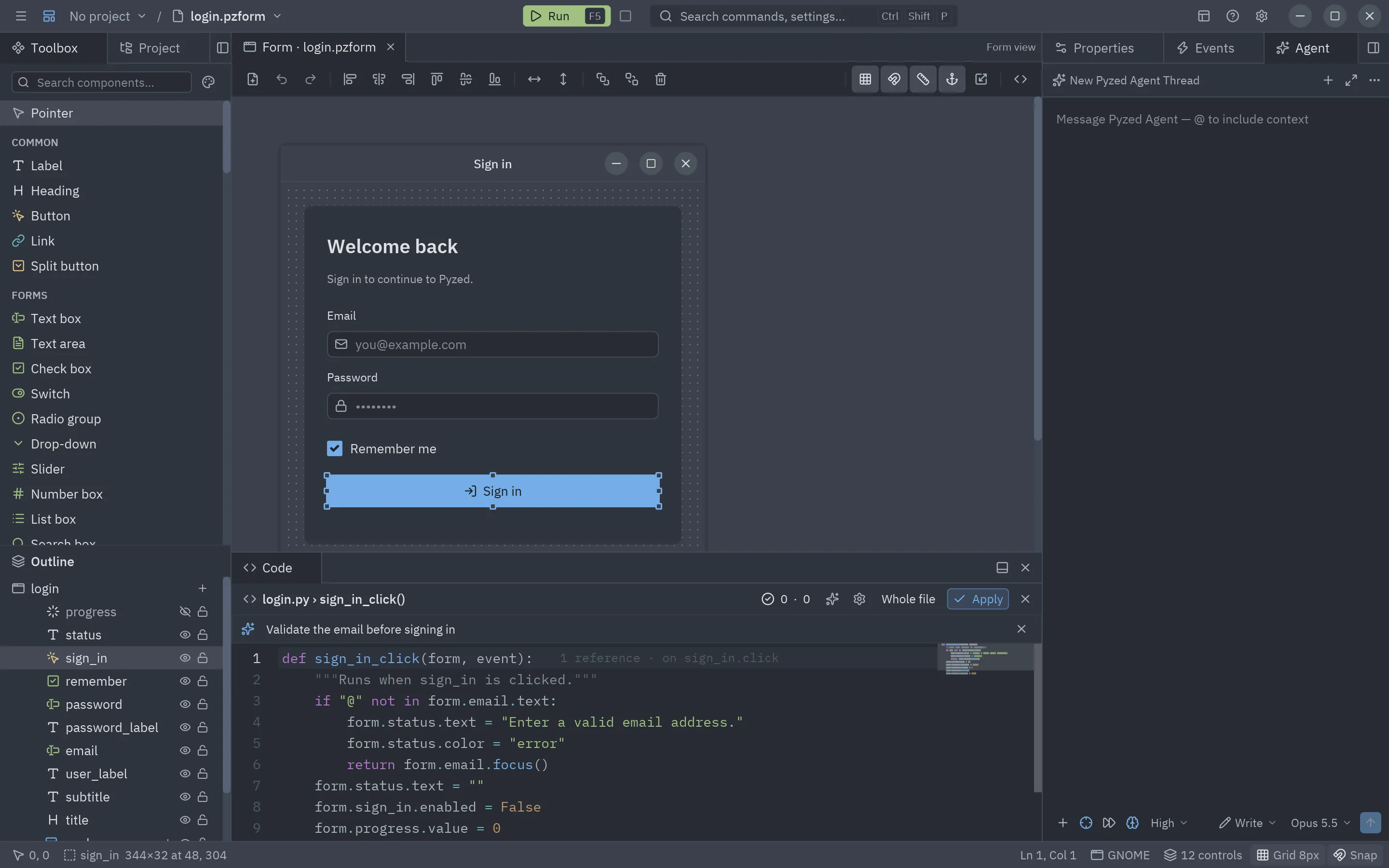
Task: Click the delete trash icon in toolbar
Action: click(x=661, y=79)
